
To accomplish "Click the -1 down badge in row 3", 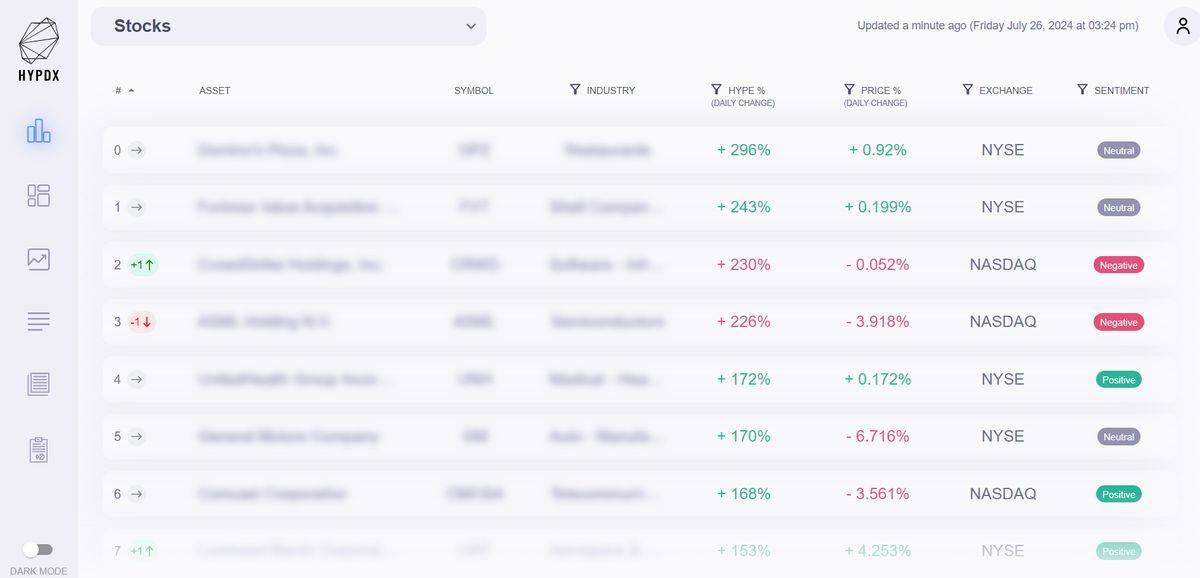I will 141,322.
